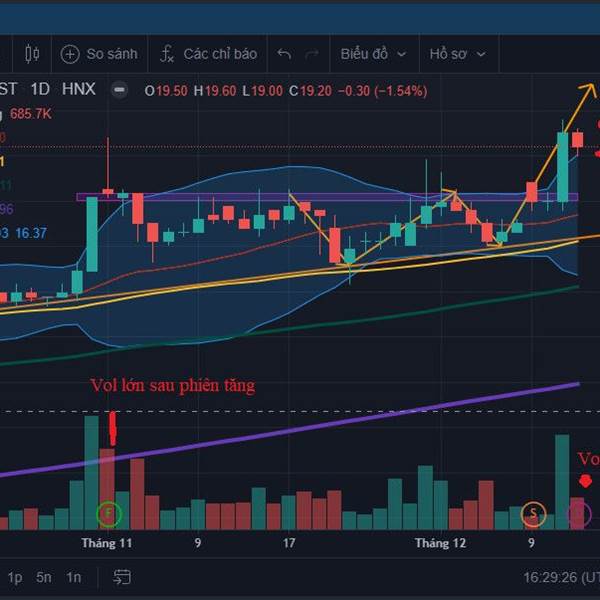Undo the last chart action

click(284, 54)
